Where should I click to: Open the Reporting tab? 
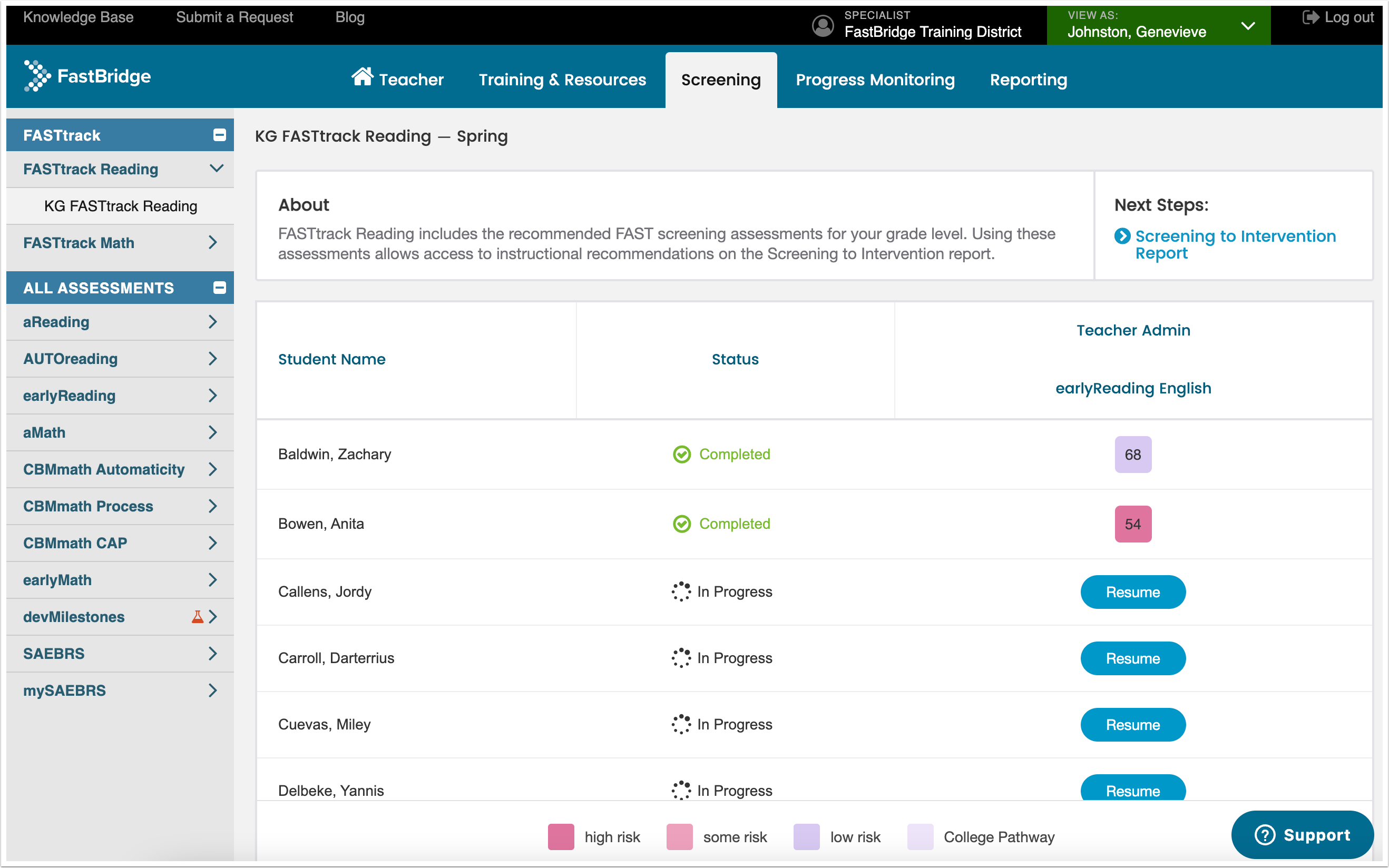[x=1029, y=79]
